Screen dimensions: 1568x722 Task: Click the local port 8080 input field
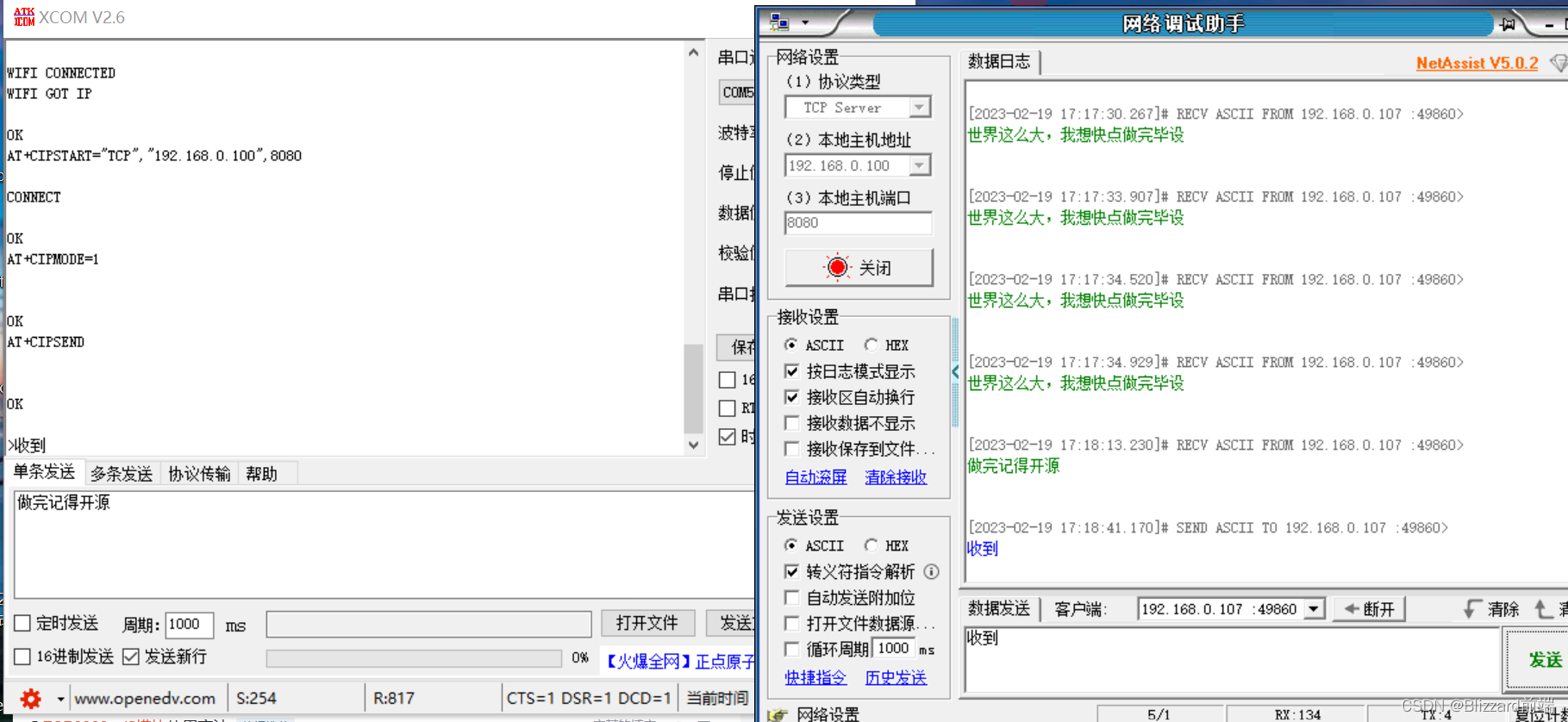[859, 223]
